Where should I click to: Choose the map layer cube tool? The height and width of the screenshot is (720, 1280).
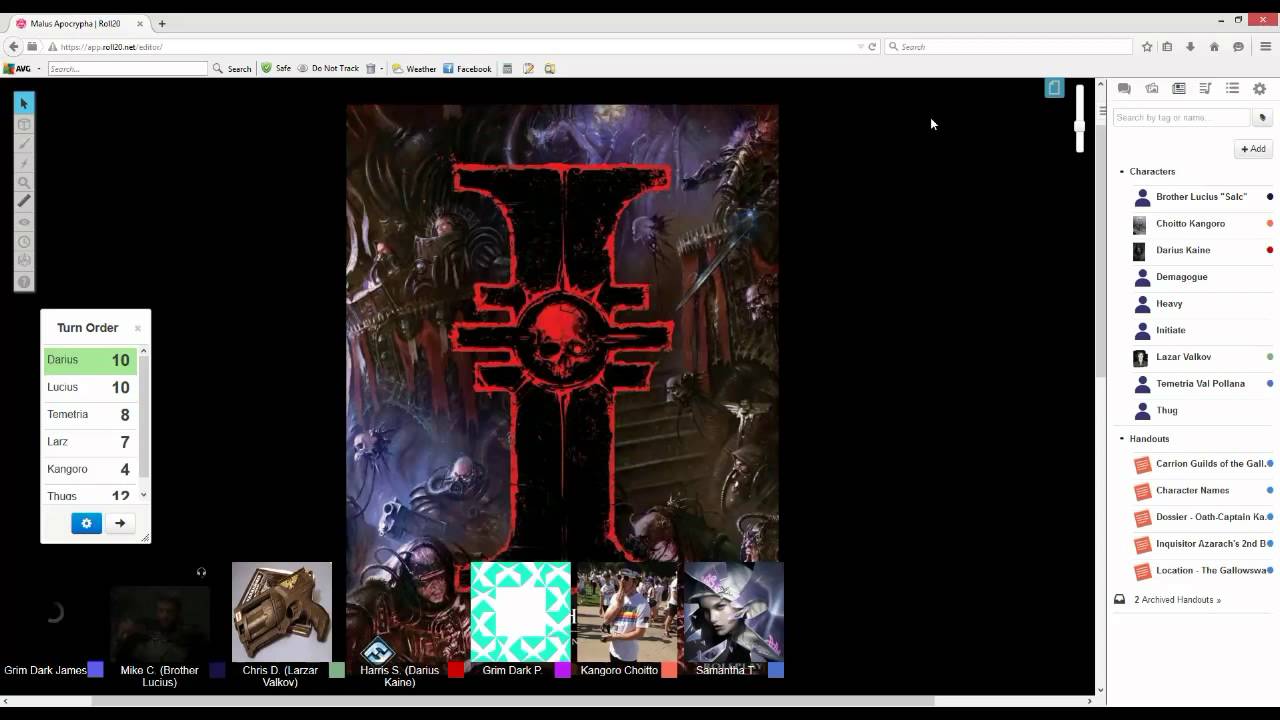pos(24,124)
